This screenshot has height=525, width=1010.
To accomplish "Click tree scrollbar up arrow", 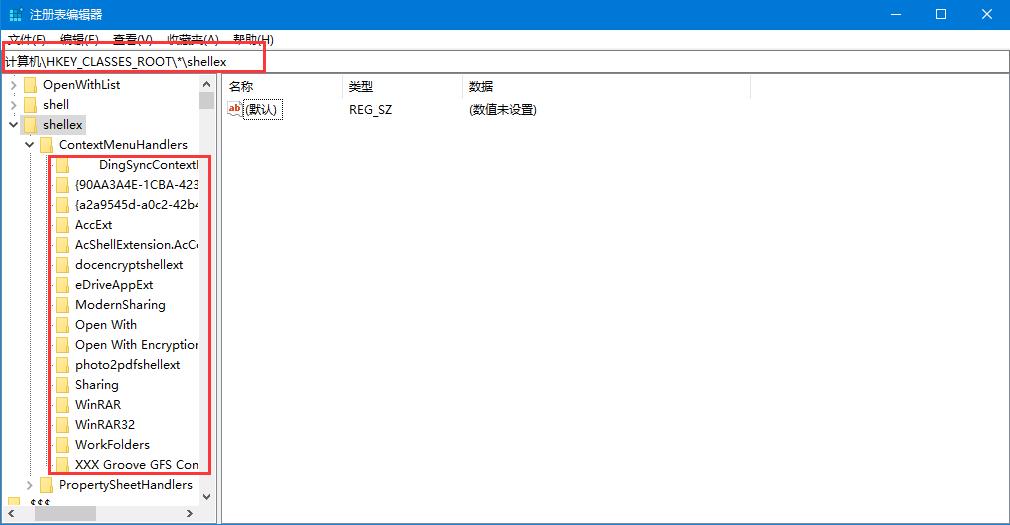I will [x=207, y=84].
